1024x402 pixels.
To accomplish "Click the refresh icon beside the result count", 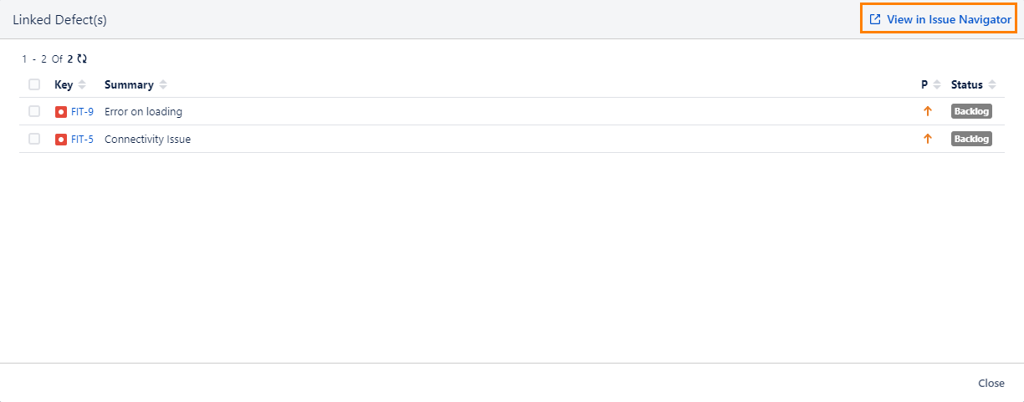I will click(x=82, y=59).
